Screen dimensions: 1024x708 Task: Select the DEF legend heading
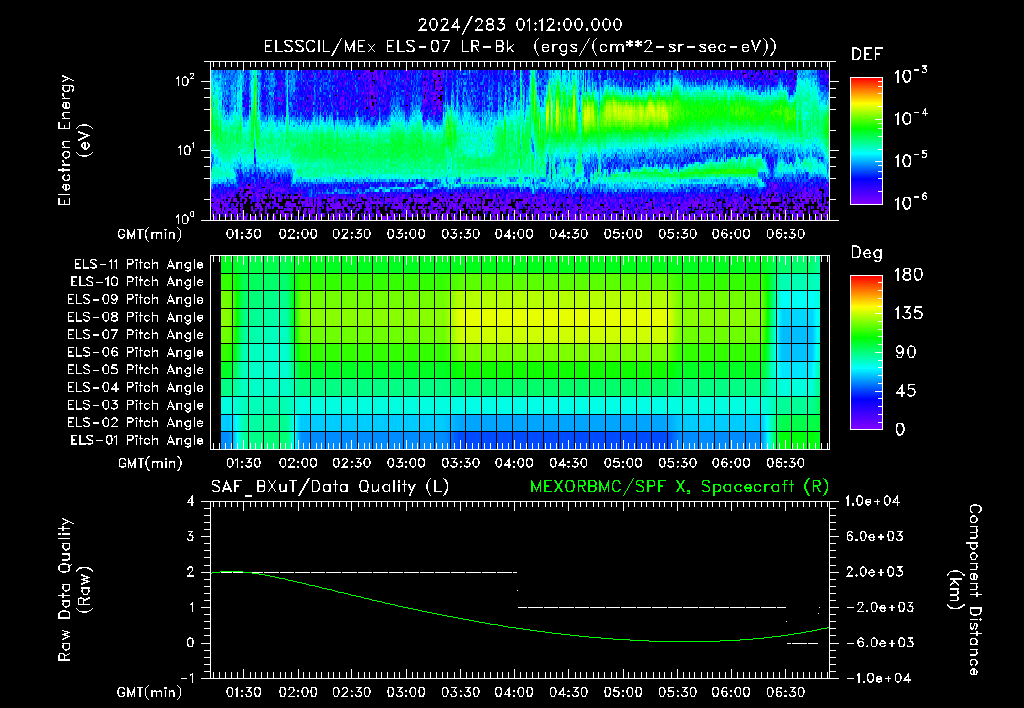point(867,54)
